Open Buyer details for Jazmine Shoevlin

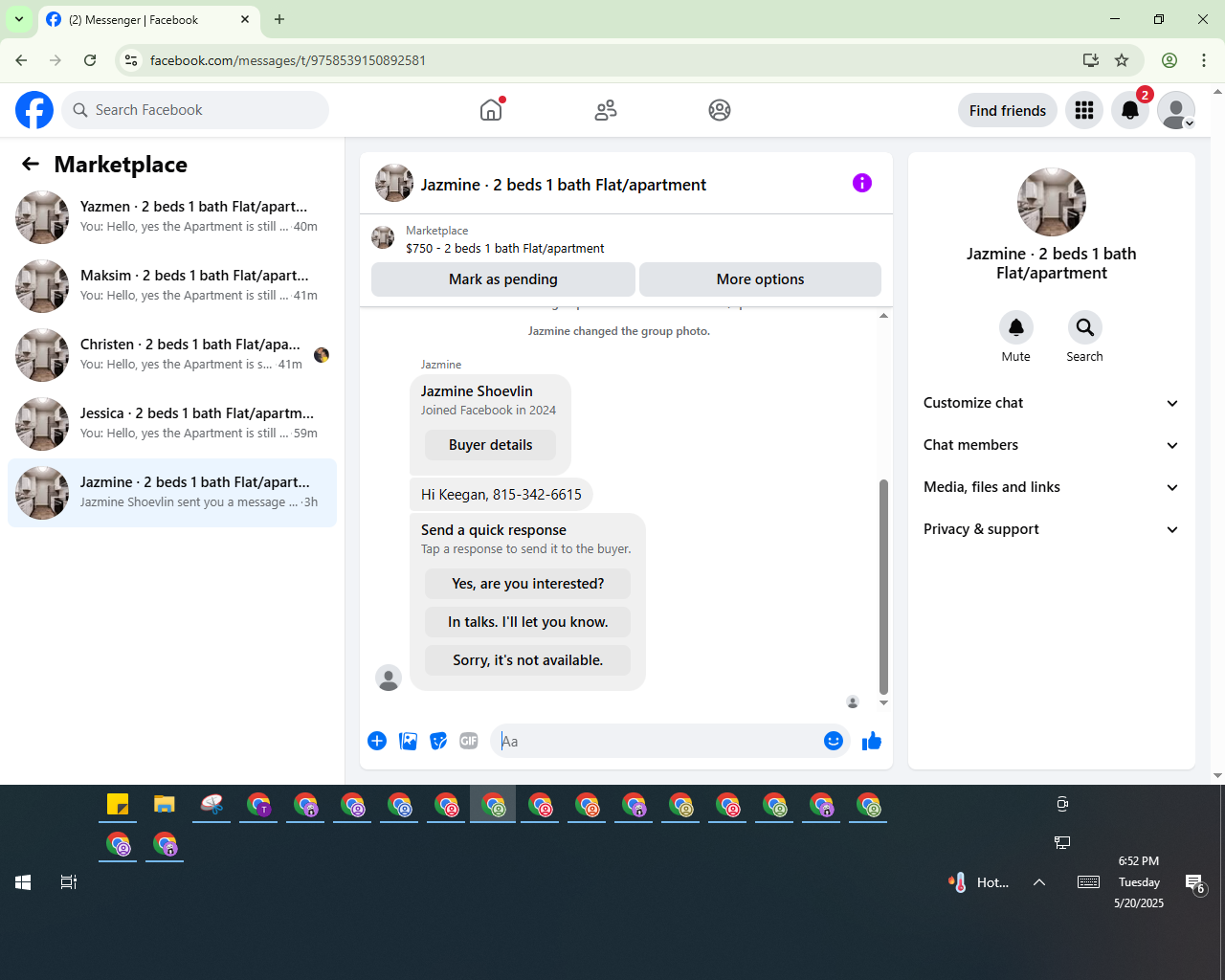[491, 445]
